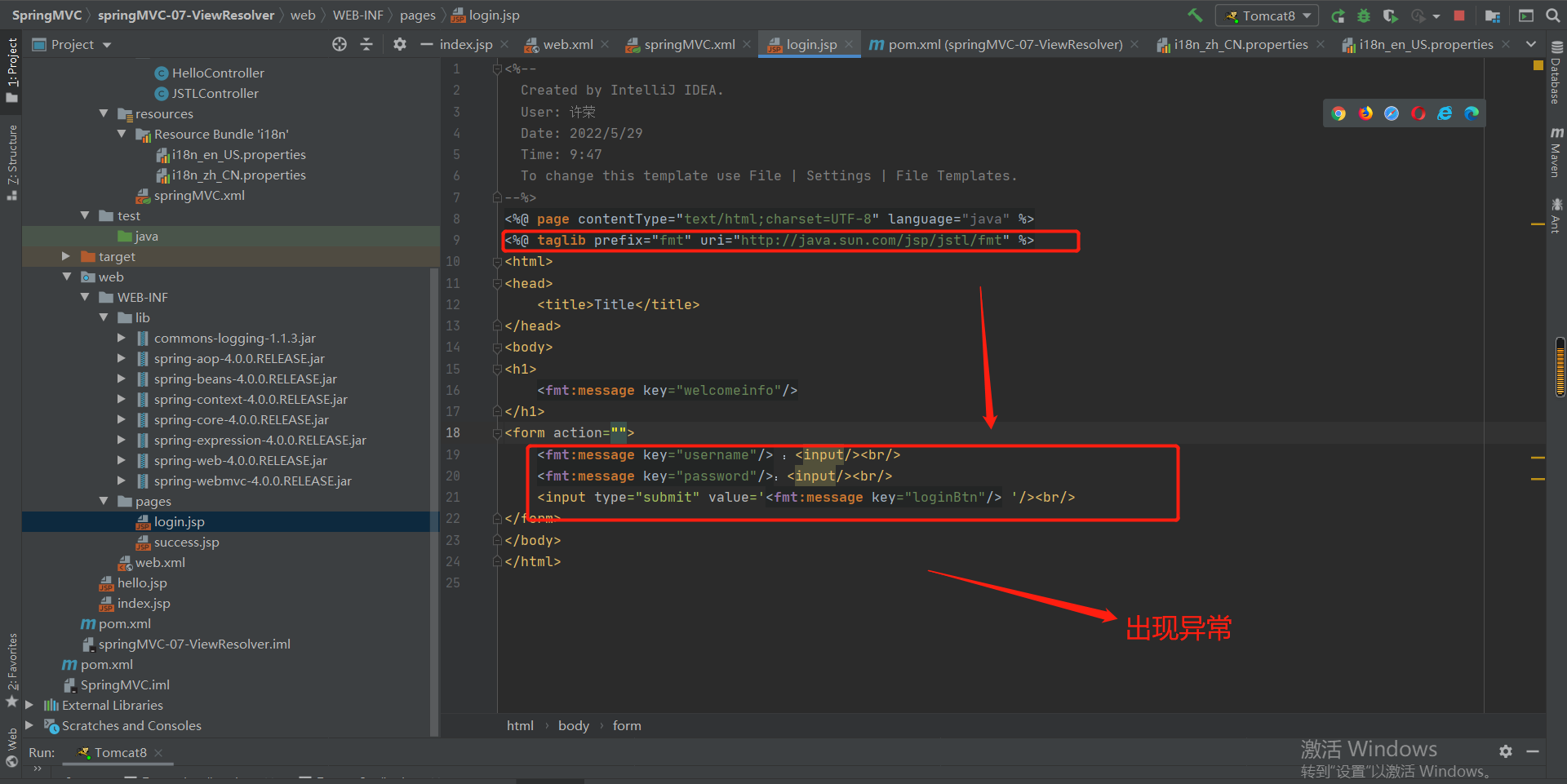Open the profiler options dropdown arrow

point(1436,16)
